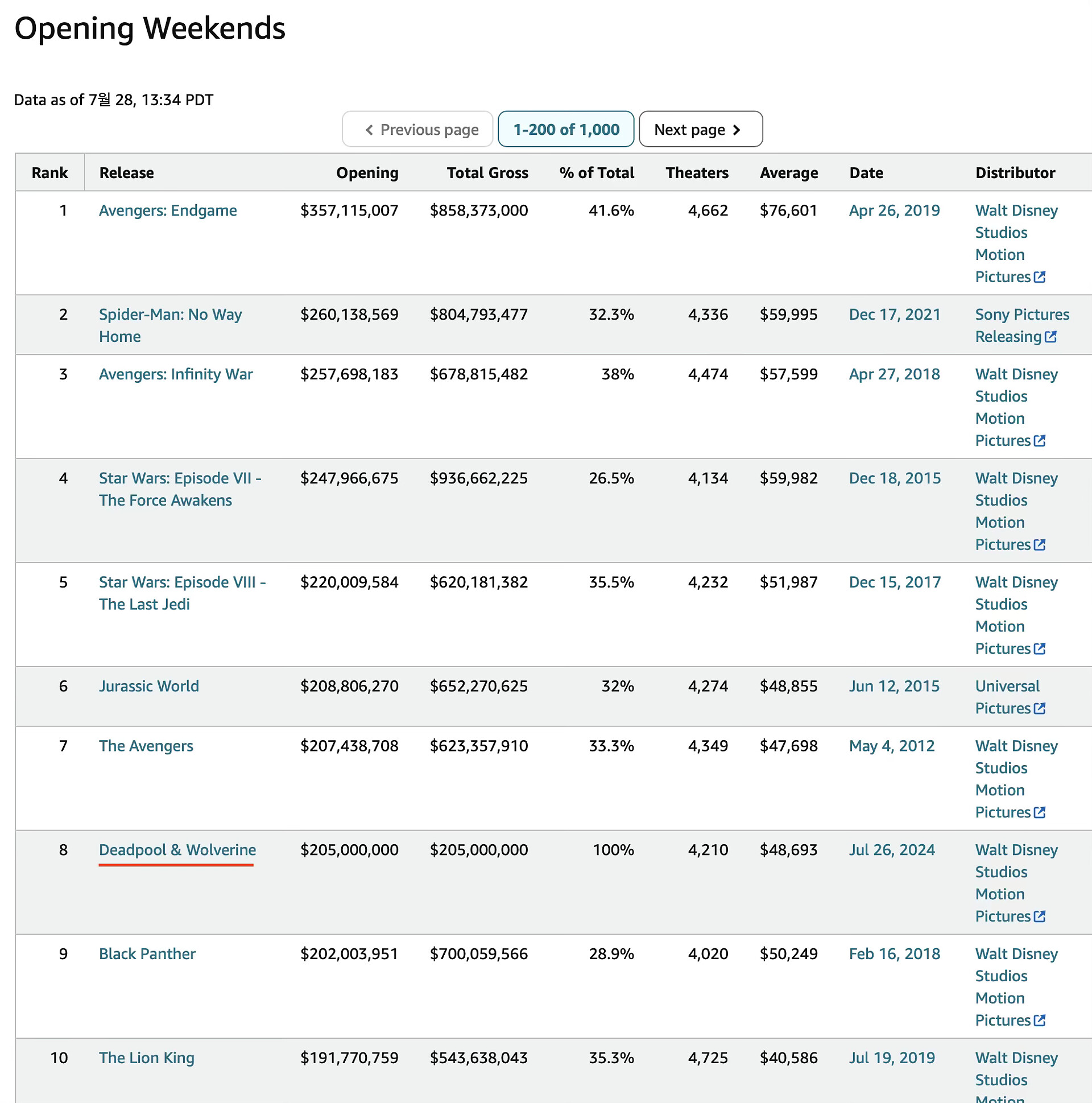Open Spider-Man: No Way Home link
Image resolution: width=1092 pixels, height=1103 pixels.
click(170, 325)
